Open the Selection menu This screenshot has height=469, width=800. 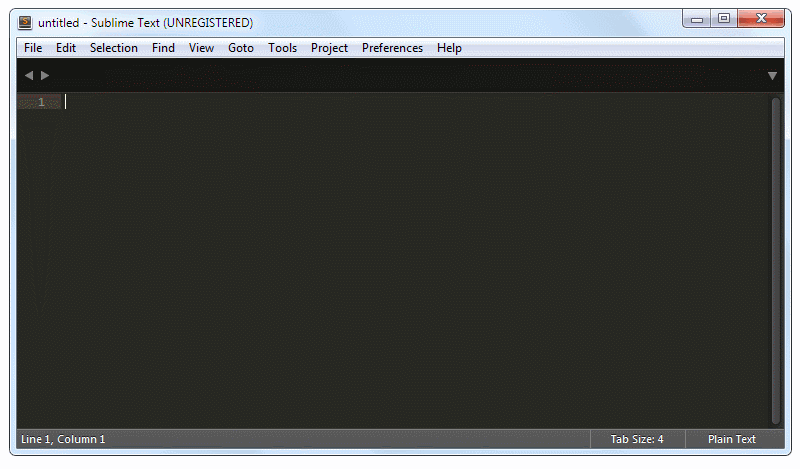(x=114, y=48)
